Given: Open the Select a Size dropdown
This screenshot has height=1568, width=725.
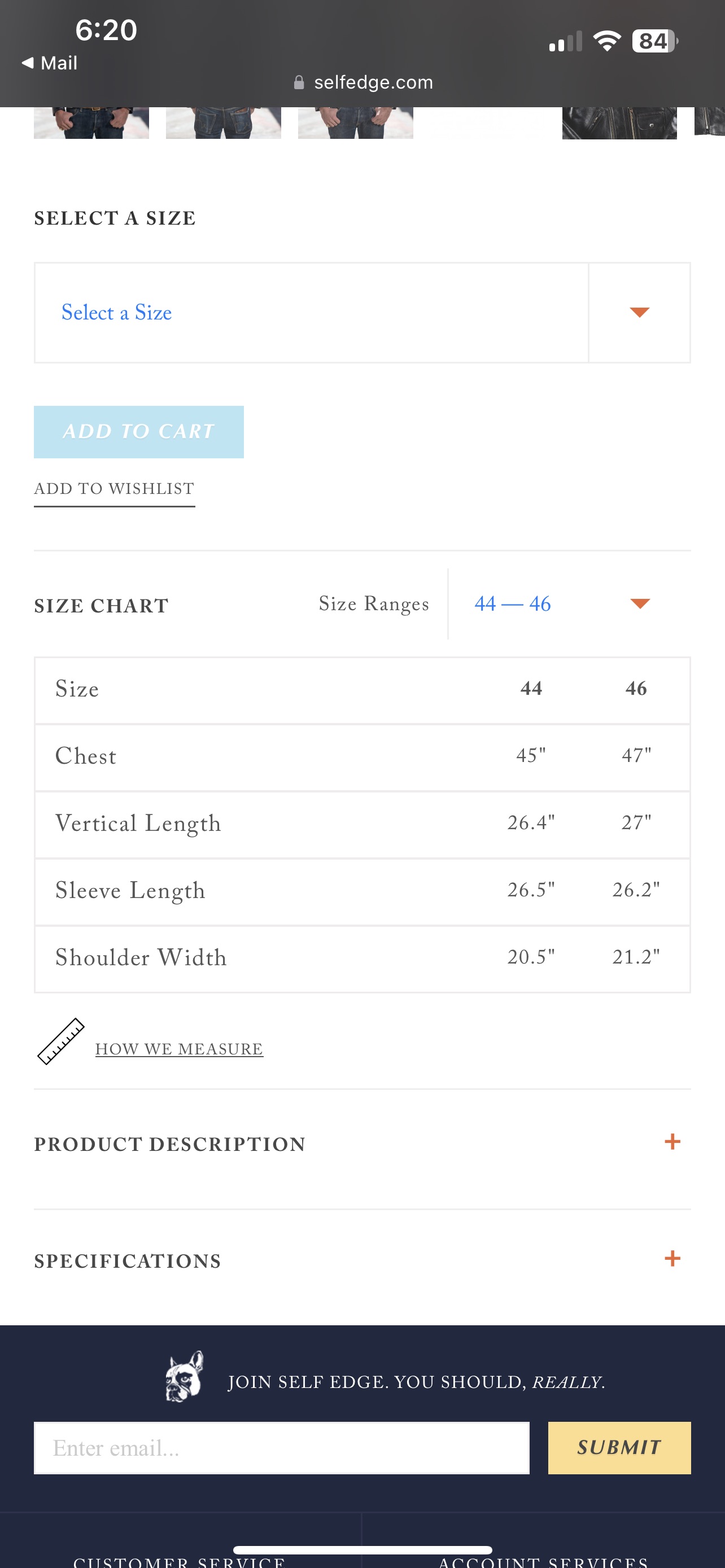Looking at the screenshot, I should (362, 313).
